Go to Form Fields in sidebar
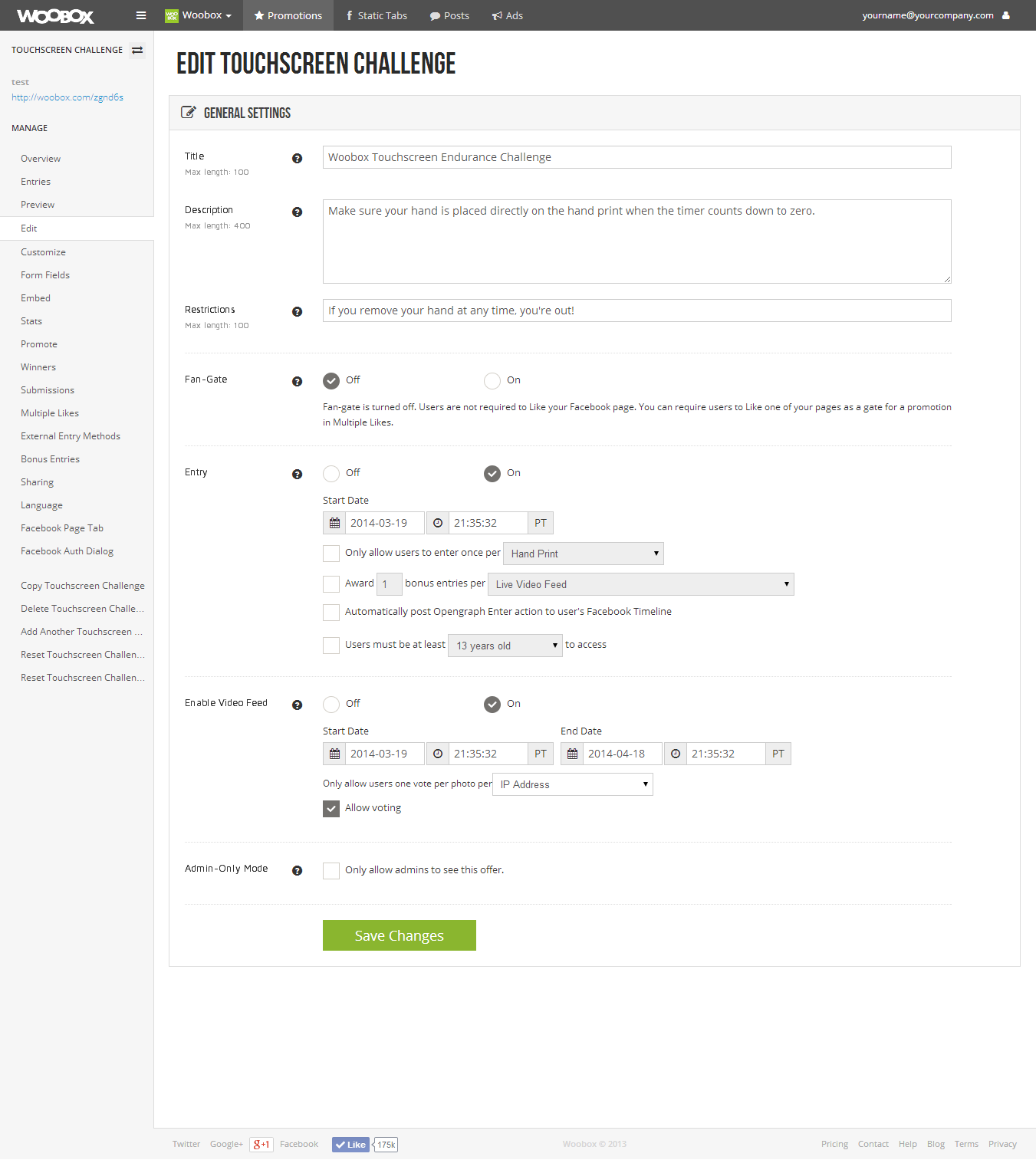 coord(45,275)
